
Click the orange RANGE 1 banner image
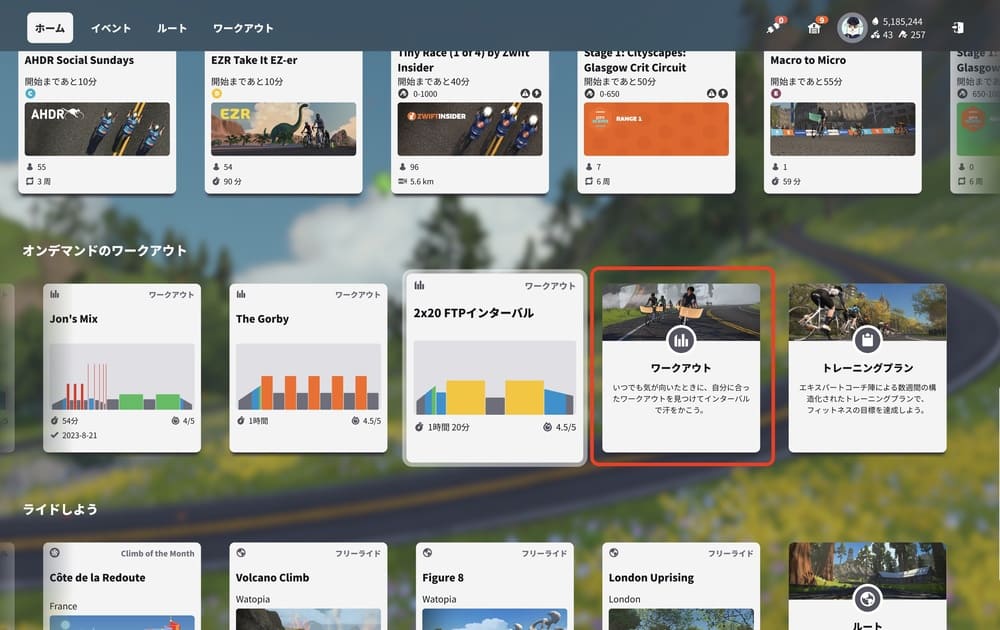point(656,129)
